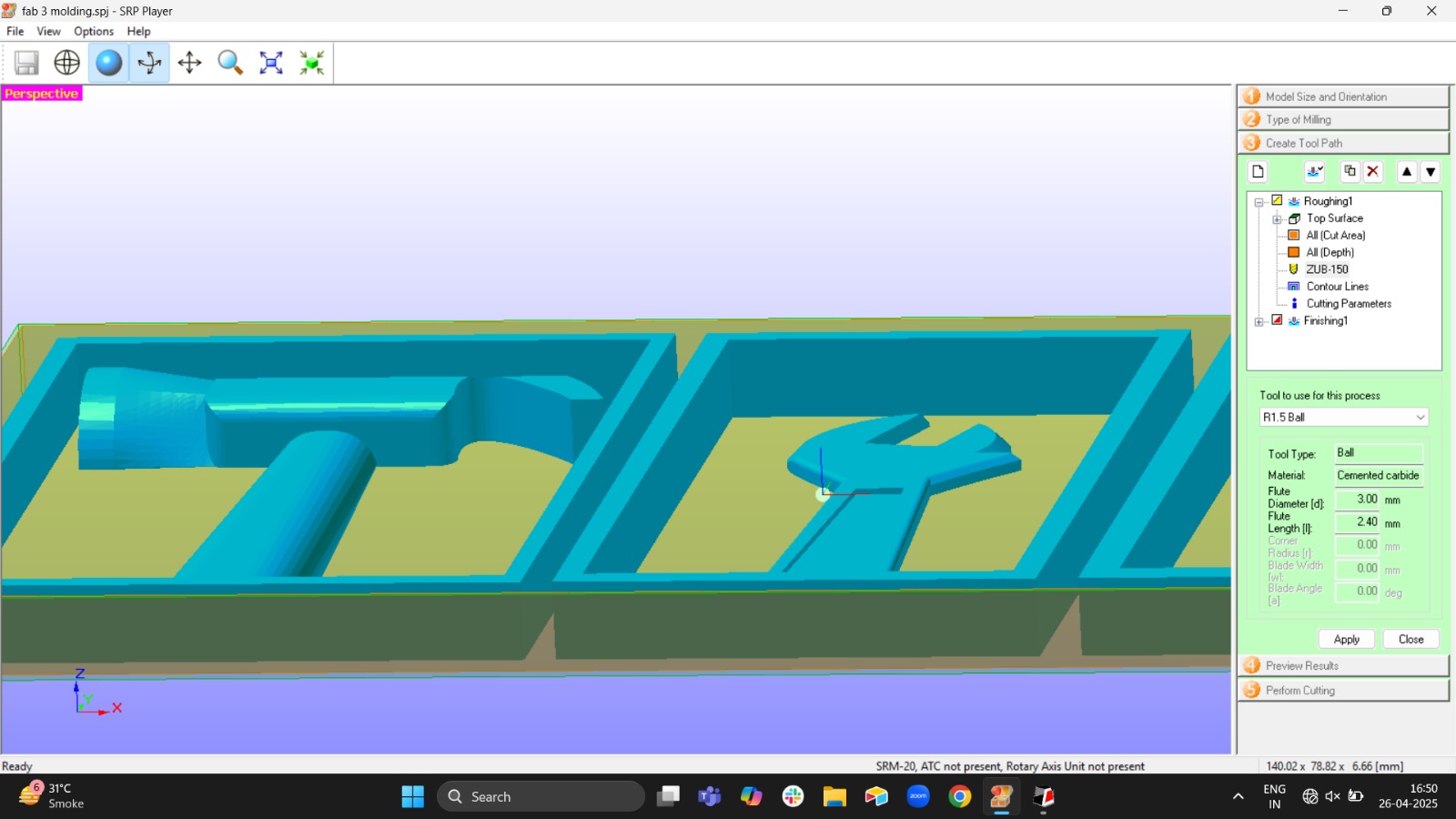Open the Options menu
The image size is (1456, 819).
(94, 31)
